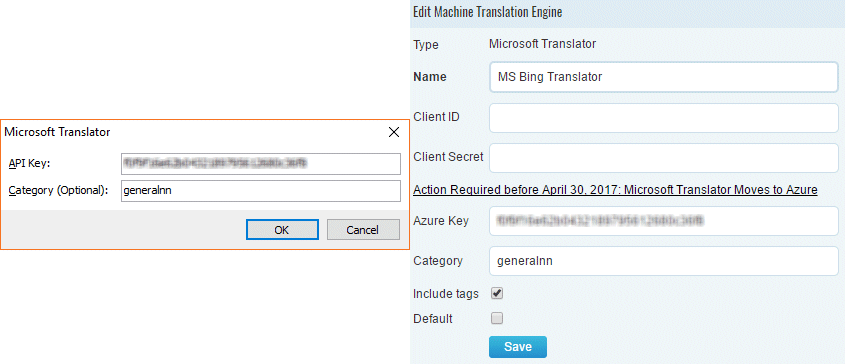
Task: Click the Default label
Action: point(433,319)
